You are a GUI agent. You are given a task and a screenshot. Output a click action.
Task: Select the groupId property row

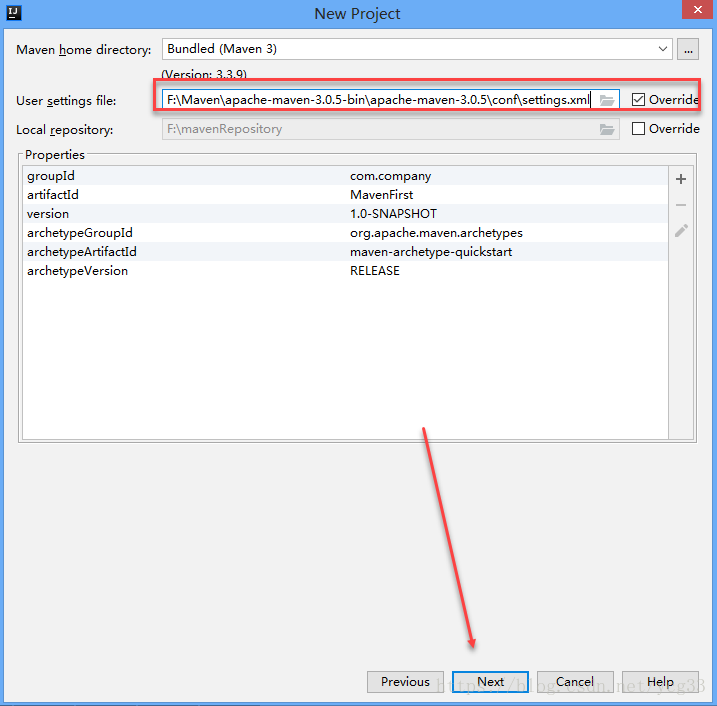tap(345, 176)
